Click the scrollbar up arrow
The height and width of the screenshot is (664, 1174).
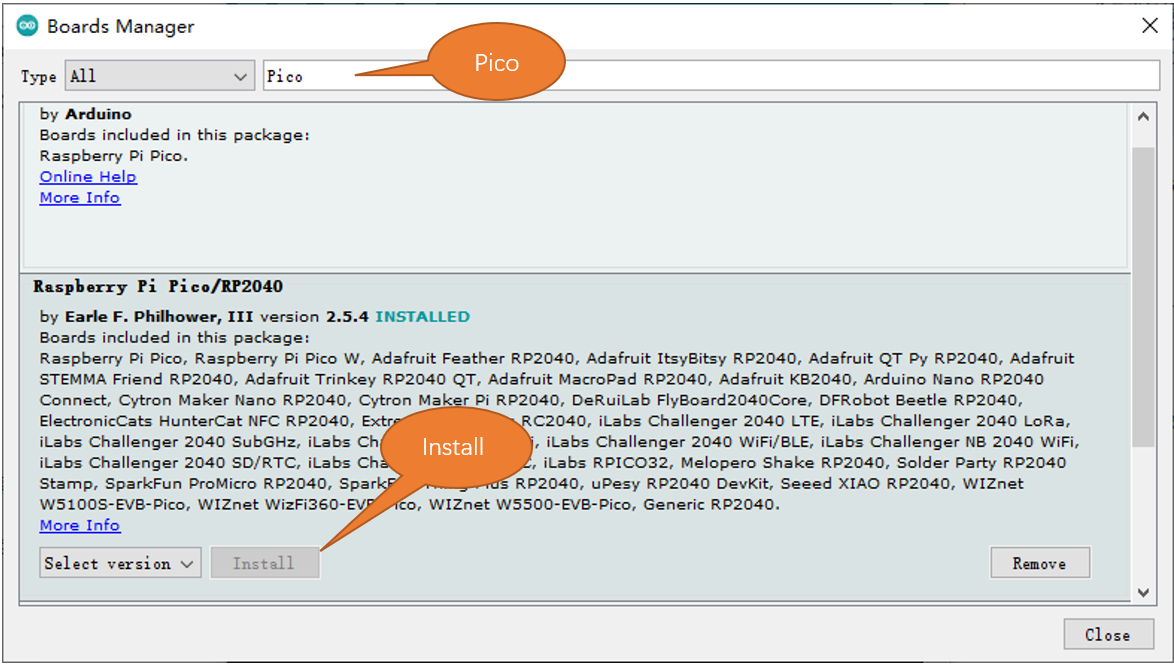1143,117
